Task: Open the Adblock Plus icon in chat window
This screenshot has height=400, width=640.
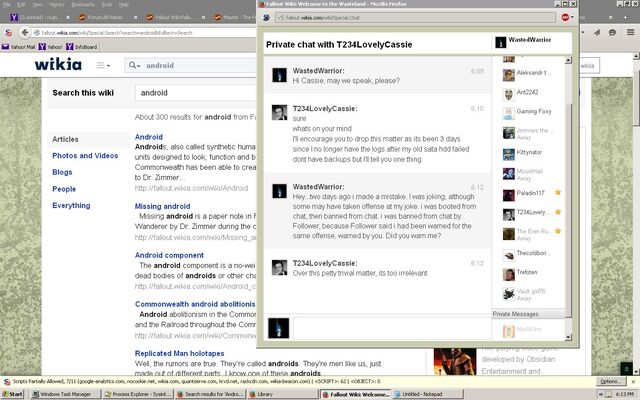Action: click(x=565, y=18)
